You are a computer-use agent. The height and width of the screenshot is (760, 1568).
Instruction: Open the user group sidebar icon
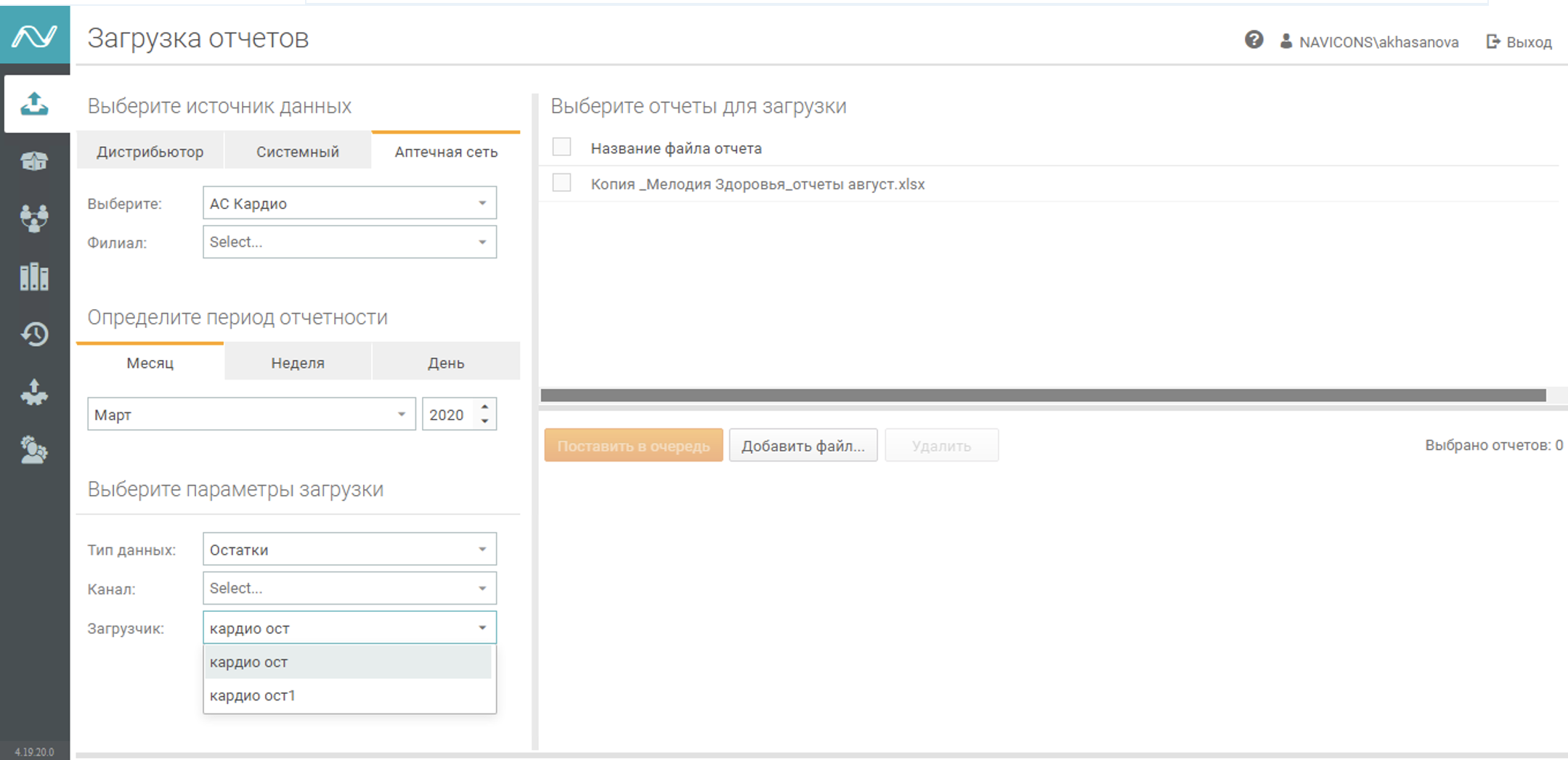[x=34, y=218]
